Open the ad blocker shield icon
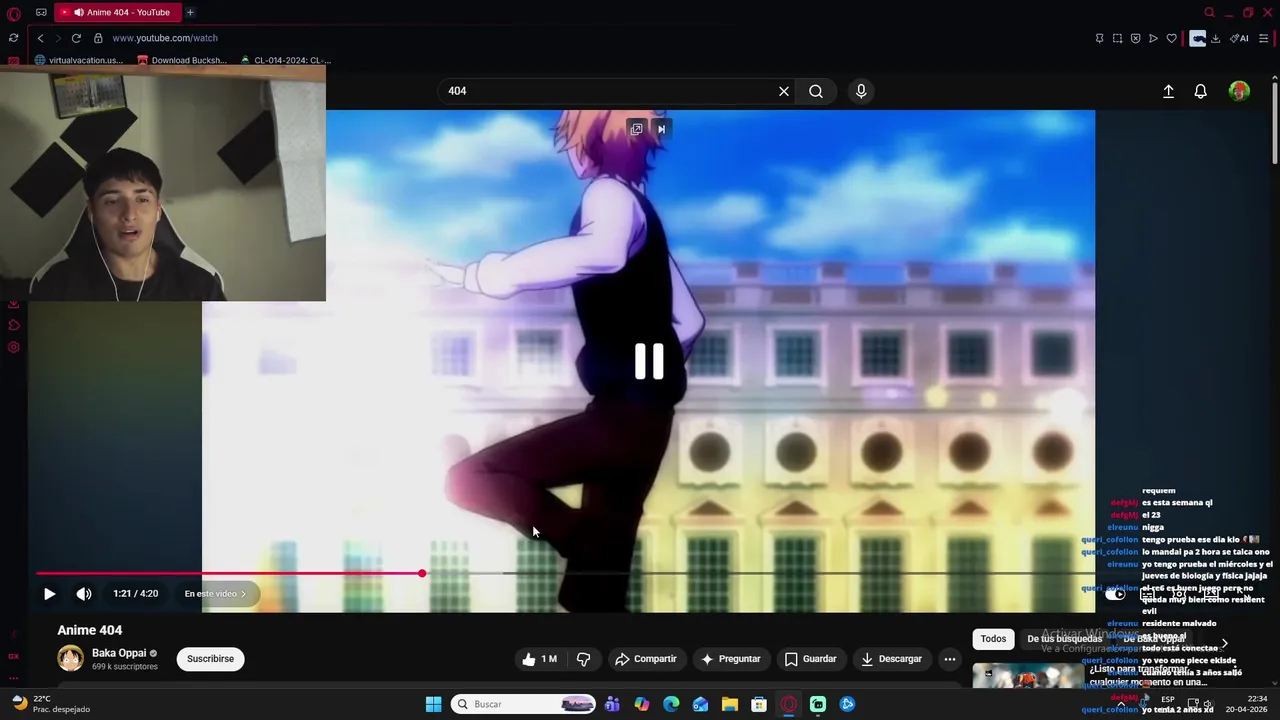1280x720 pixels. click(1135, 38)
